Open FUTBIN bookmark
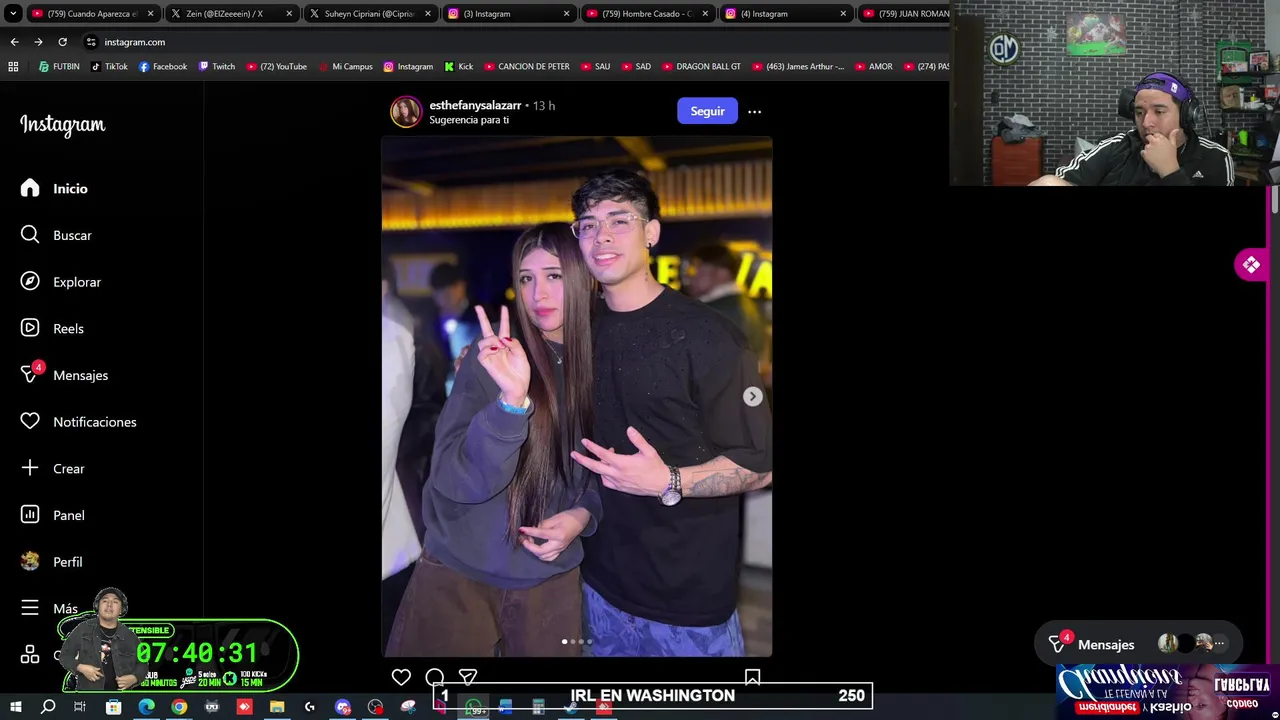This screenshot has width=1280, height=720. click(59, 67)
